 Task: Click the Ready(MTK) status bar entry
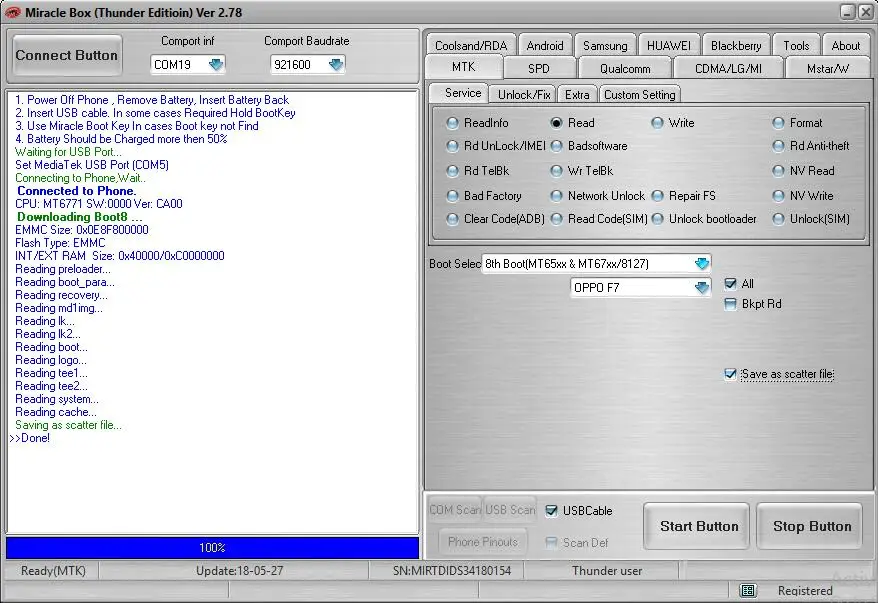53,571
